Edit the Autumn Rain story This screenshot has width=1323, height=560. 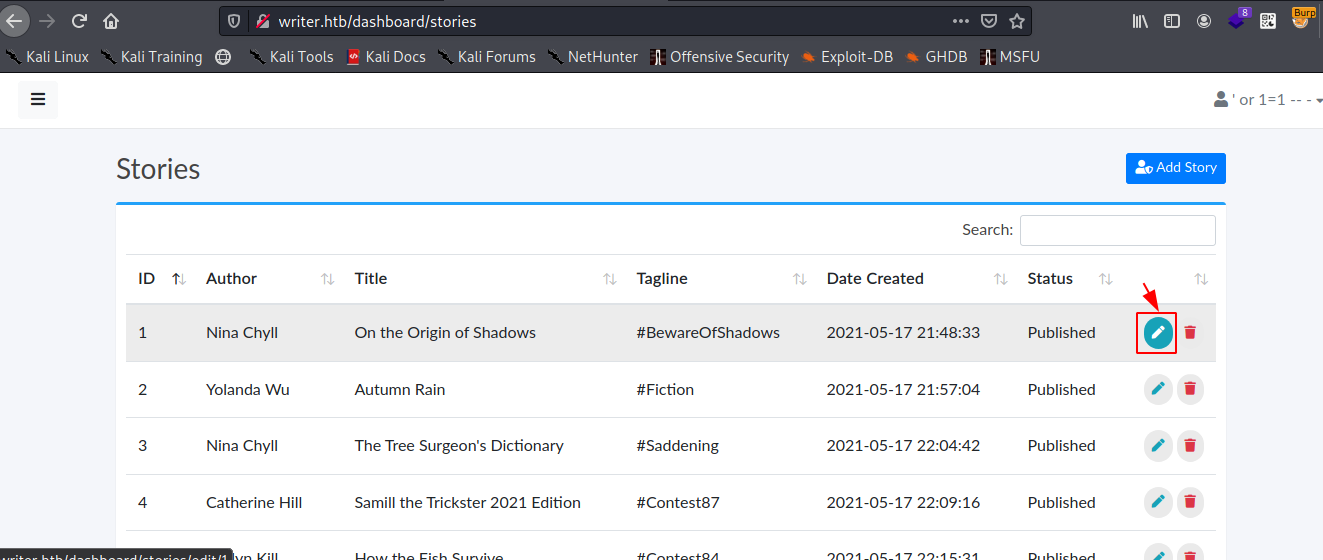[x=1158, y=389]
